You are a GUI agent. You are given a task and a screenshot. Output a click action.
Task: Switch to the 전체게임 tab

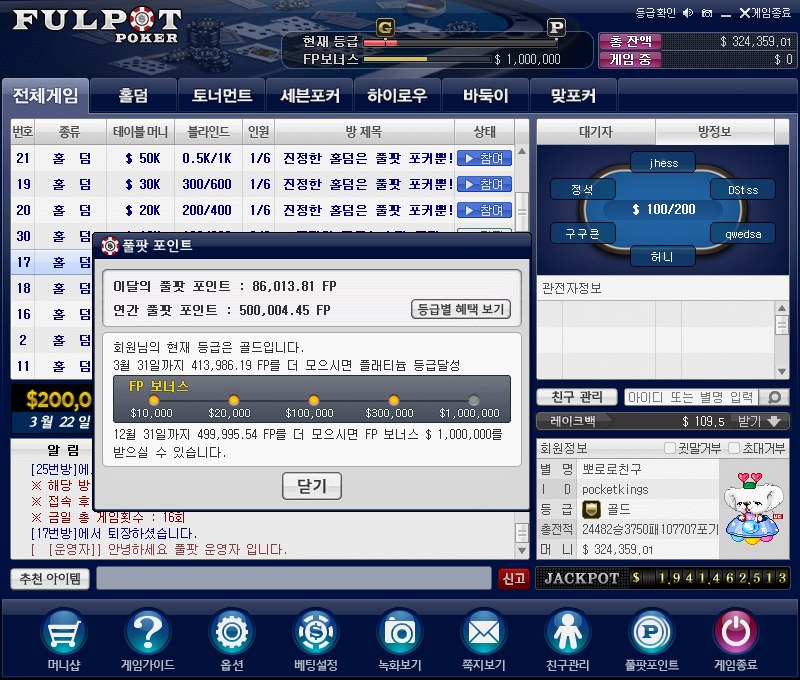point(45,95)
